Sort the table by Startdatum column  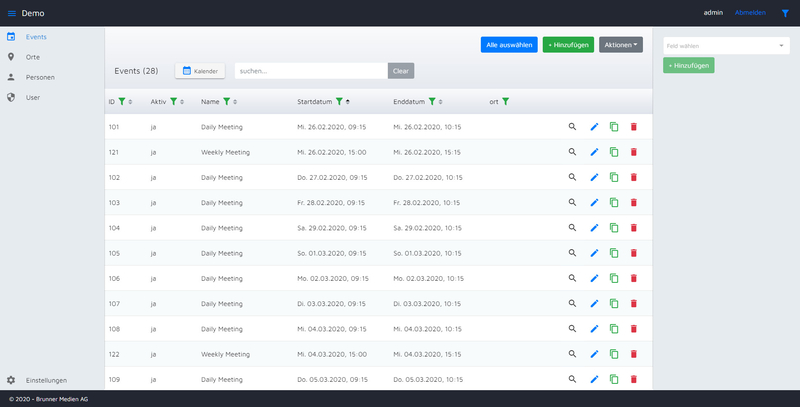click(348, 101)
